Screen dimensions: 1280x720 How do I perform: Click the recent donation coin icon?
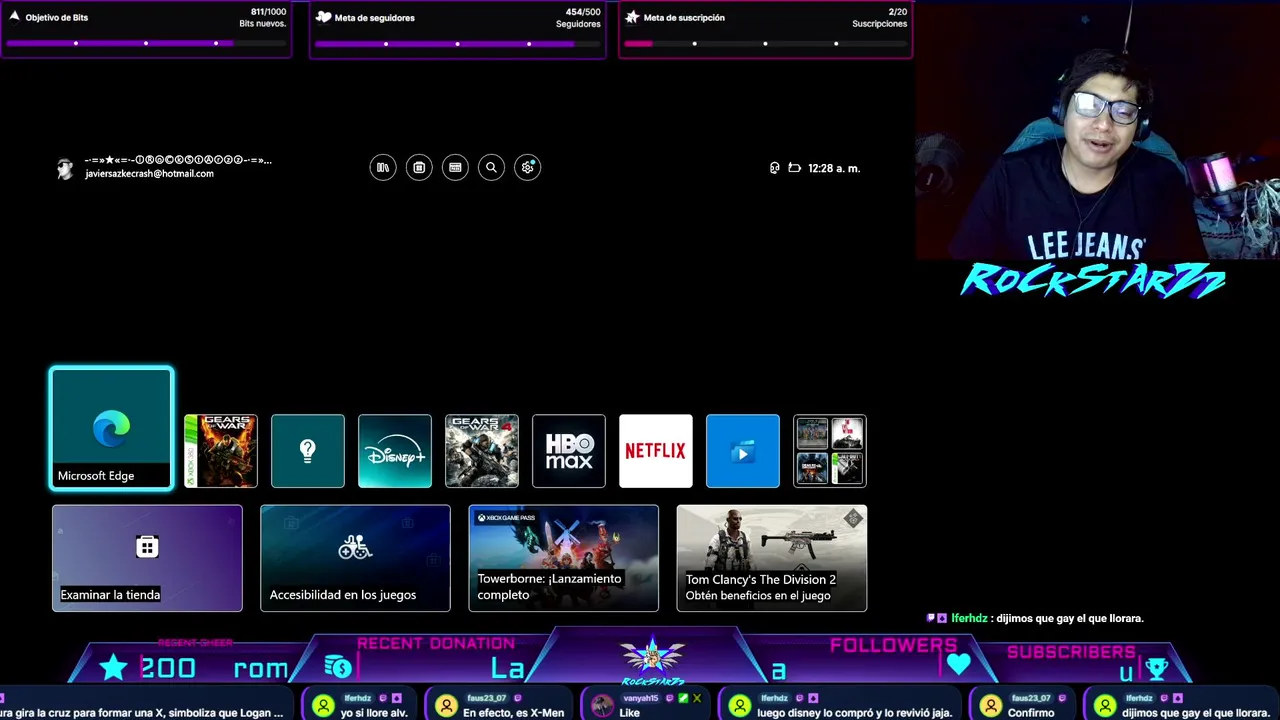[x=338, y=667]
